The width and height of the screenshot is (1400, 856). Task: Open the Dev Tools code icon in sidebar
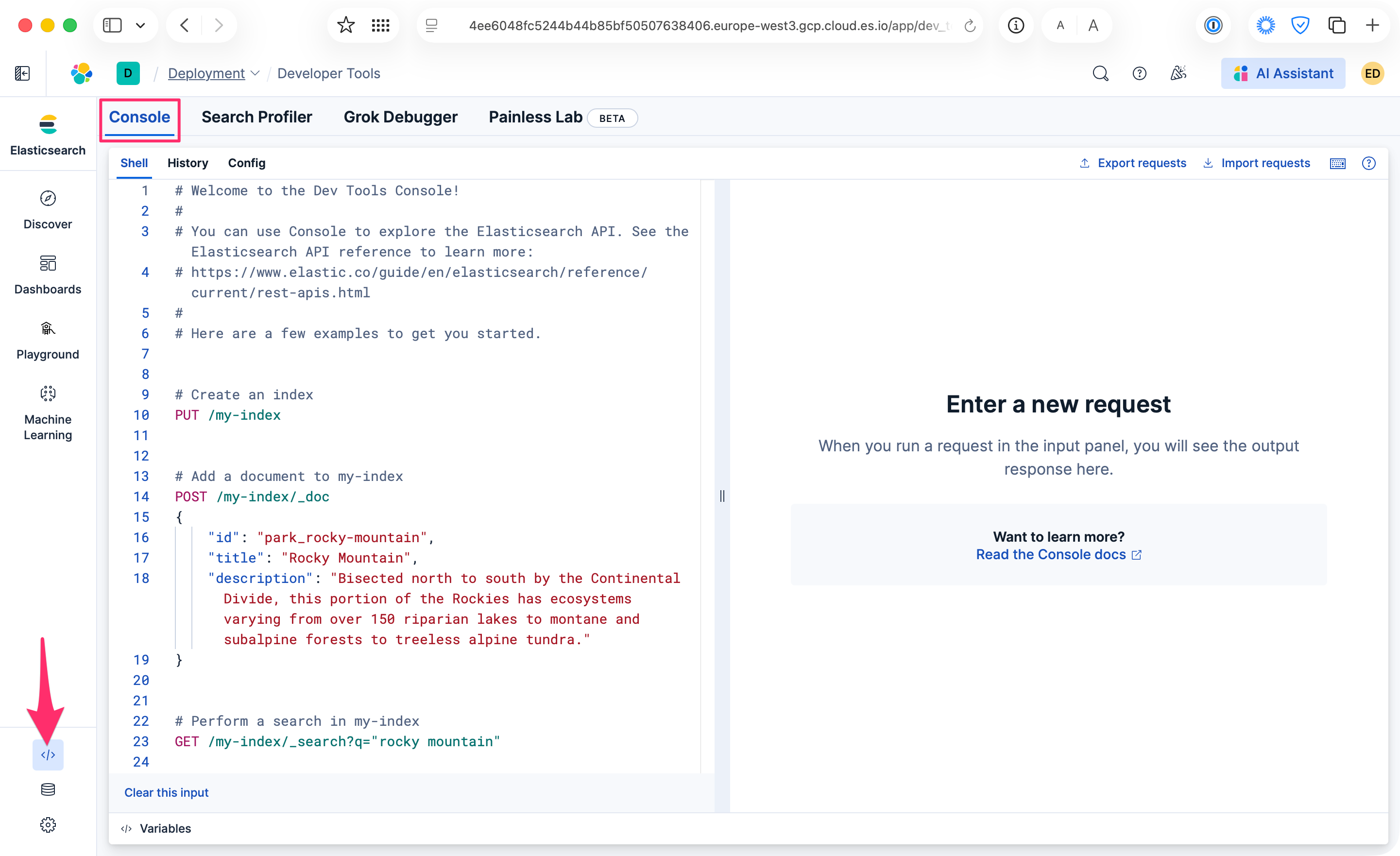tap(48, 755)
